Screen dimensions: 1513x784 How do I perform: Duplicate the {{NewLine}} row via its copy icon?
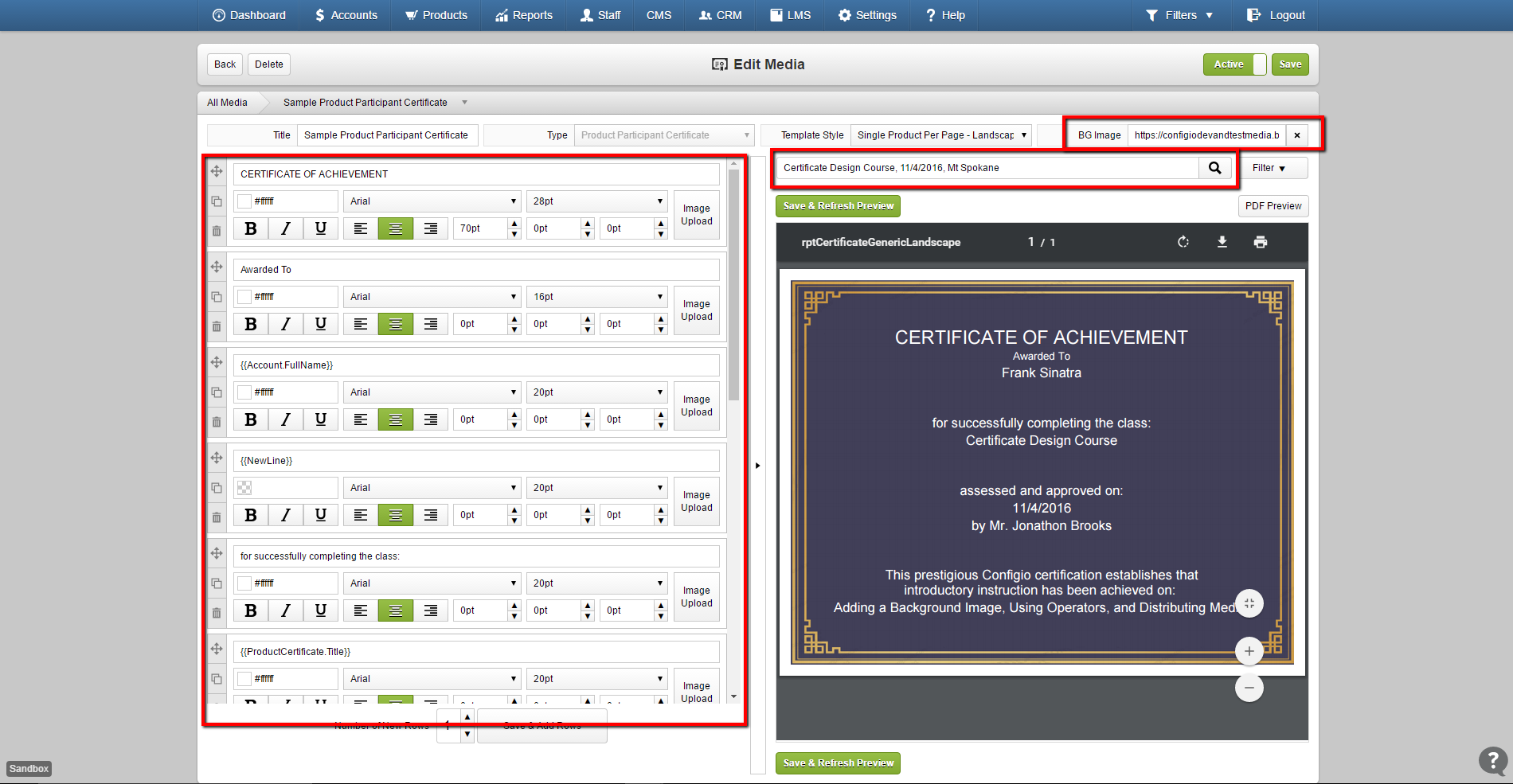[x=217, y=488]
